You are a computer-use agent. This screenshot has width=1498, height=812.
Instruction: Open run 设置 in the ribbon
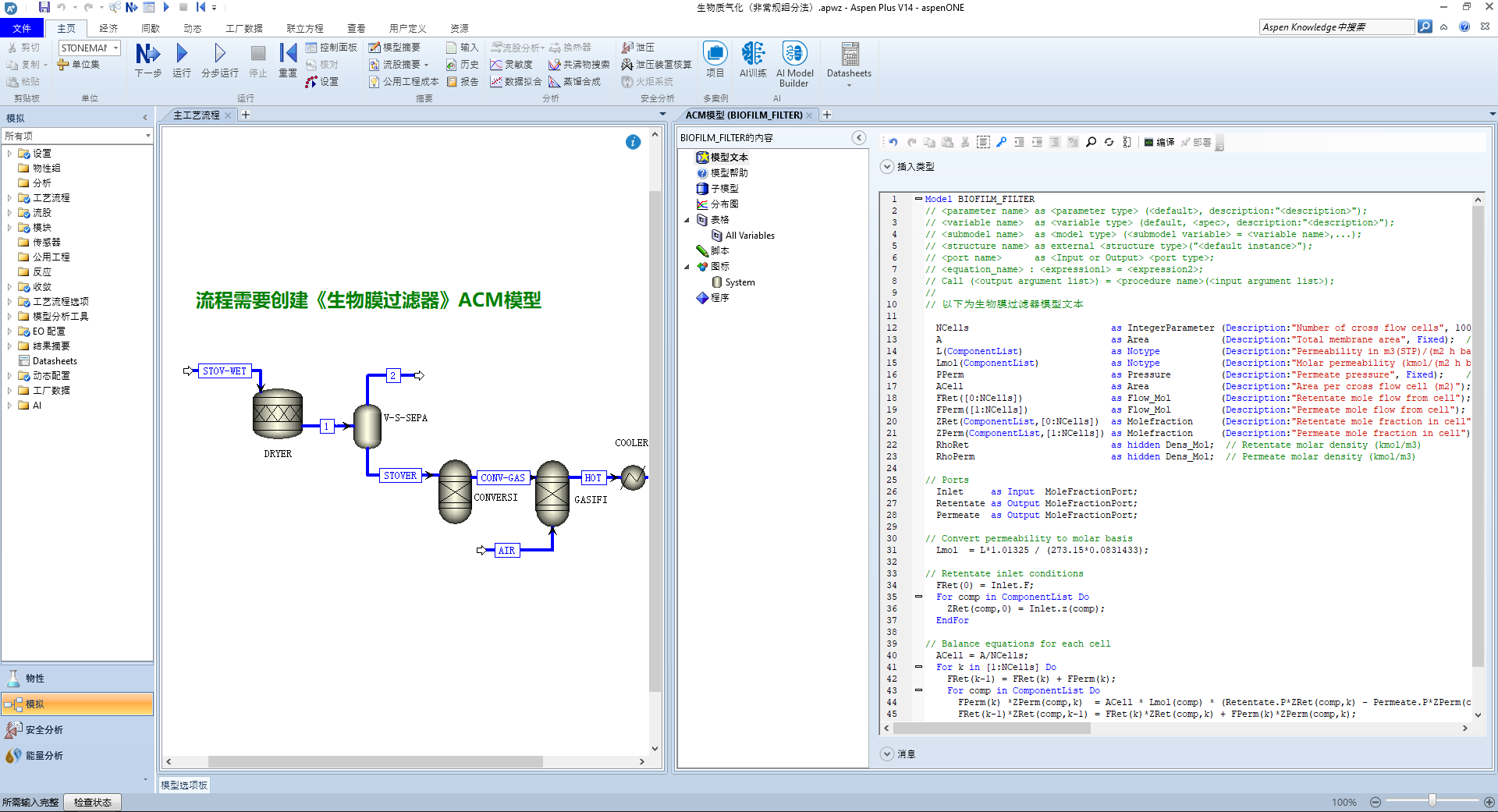(321, 81)
